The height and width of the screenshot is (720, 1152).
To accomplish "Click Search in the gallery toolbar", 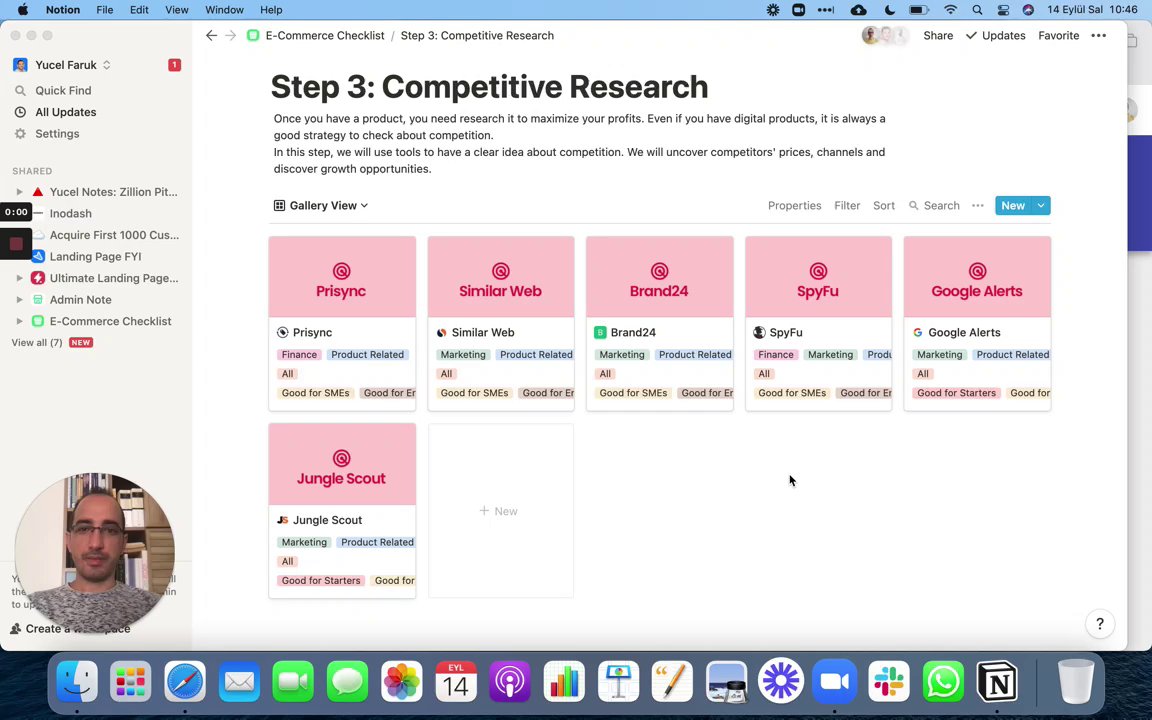I will click(935, 206).
